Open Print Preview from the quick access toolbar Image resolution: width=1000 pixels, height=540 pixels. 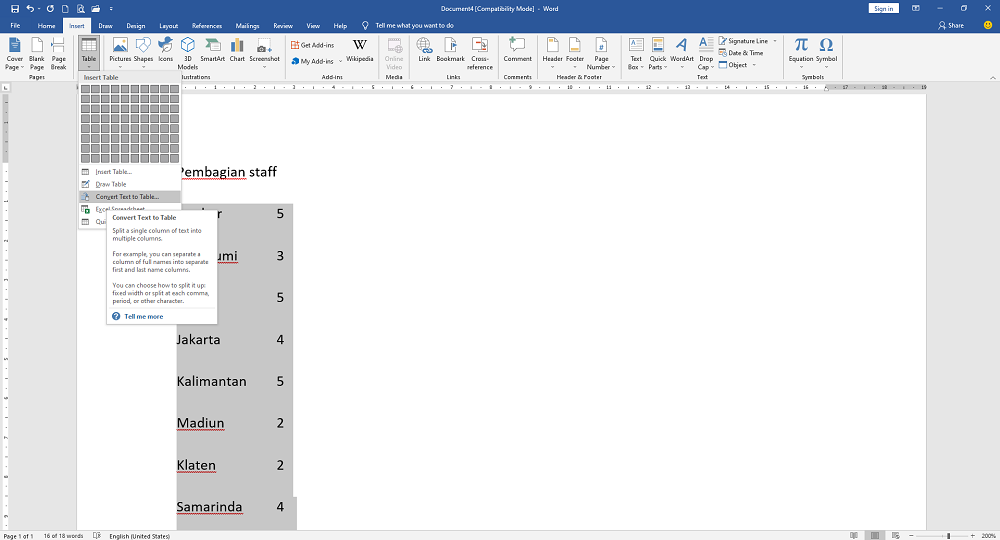tap(80, 9)
